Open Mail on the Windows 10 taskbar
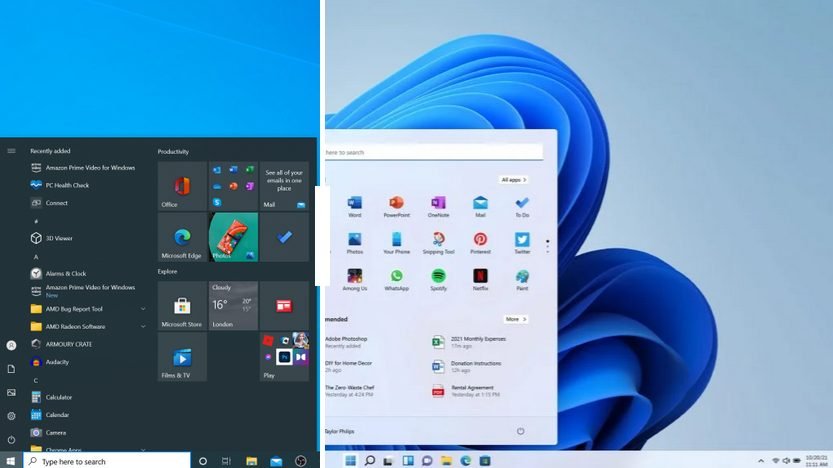The height and width of the screenshot is (468, 833). (x=276, y=461)
